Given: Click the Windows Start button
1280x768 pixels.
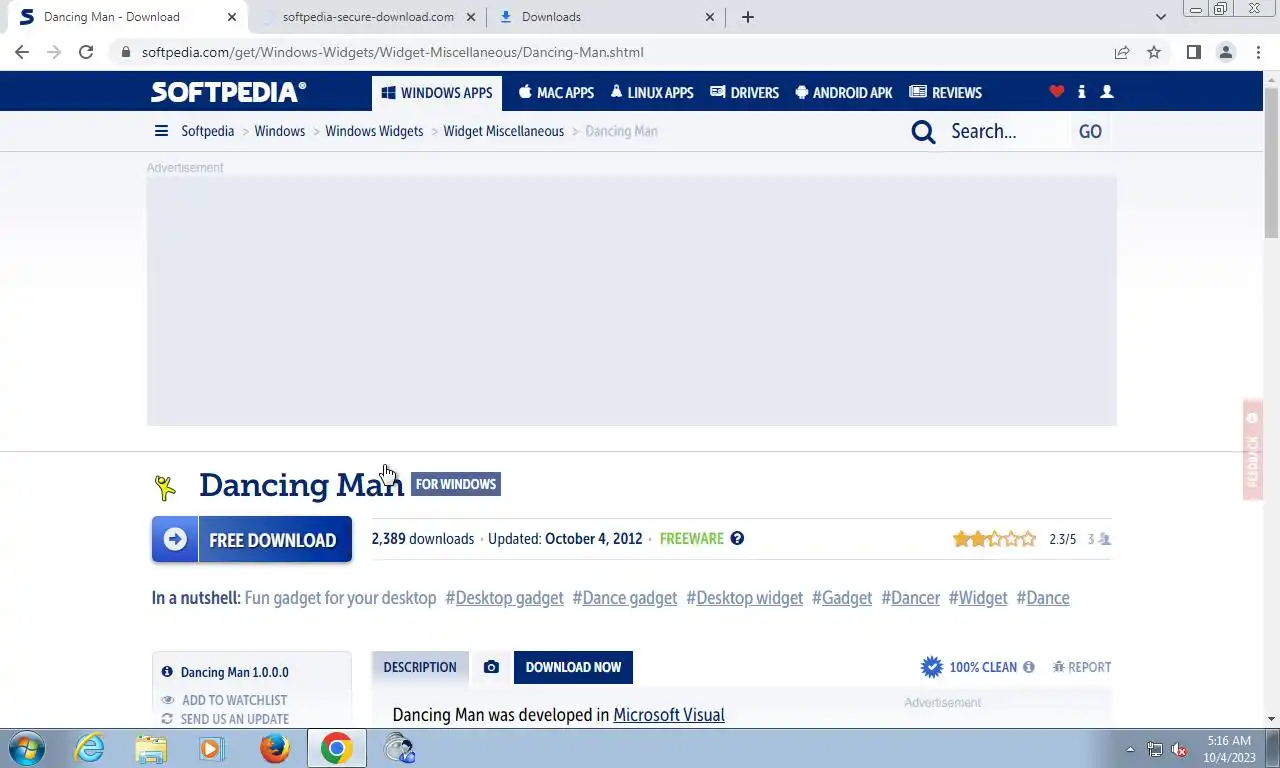Looking at the screenshot, I should click(25, 748).
